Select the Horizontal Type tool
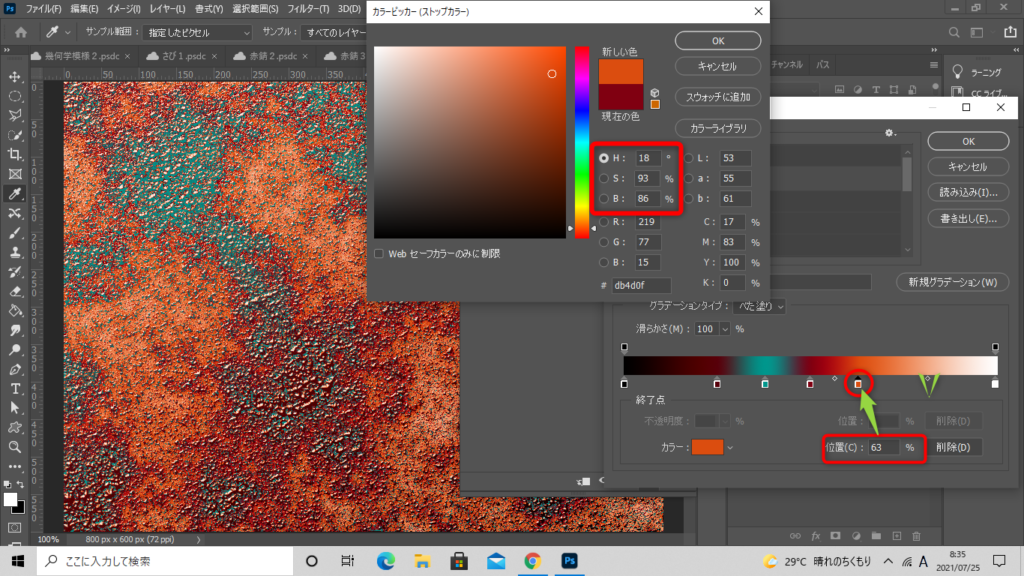This screenshot has width=1024, height=576. click(x=14, y=389)
